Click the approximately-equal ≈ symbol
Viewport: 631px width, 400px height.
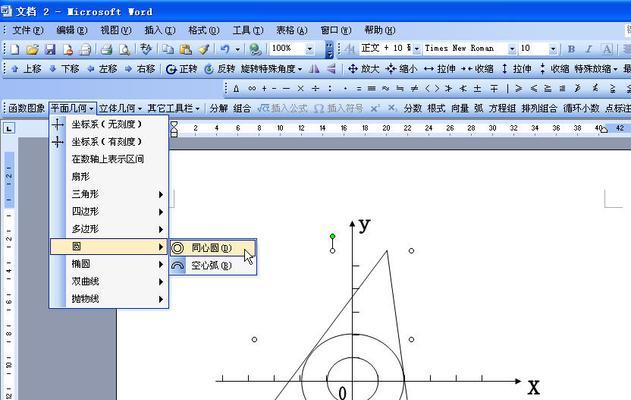click(386, 89)
